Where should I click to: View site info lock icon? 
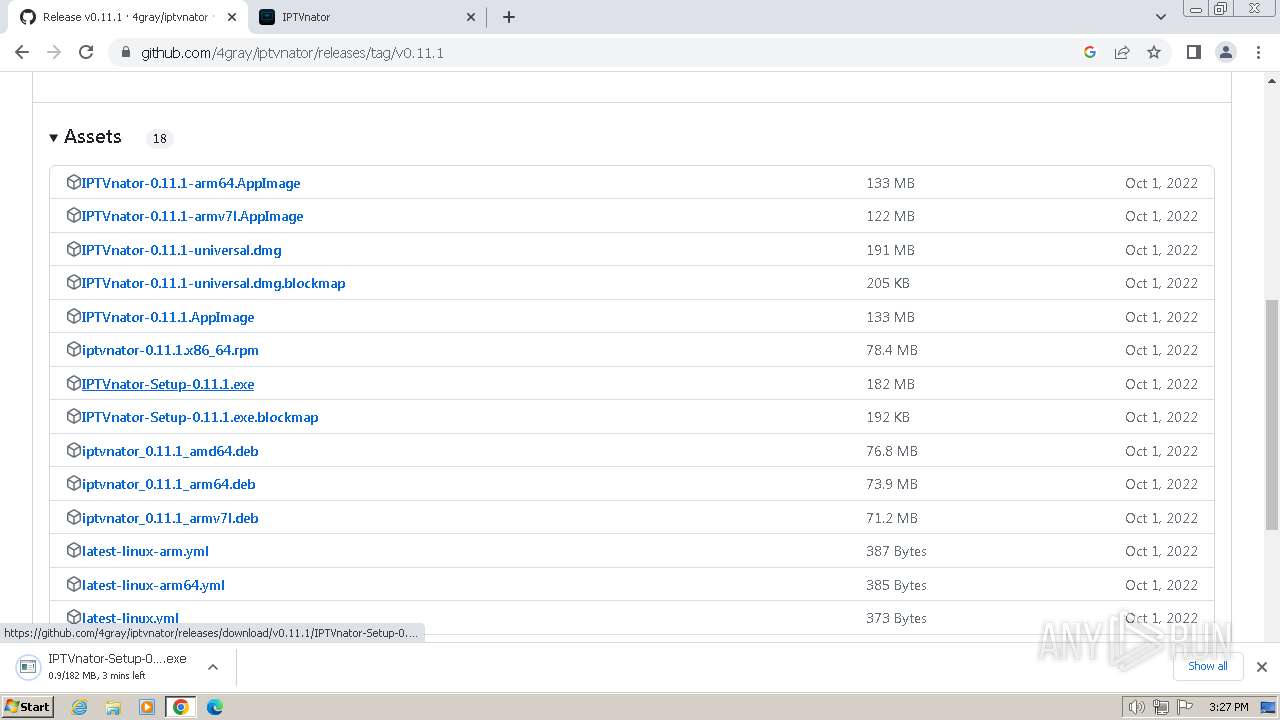125,52
